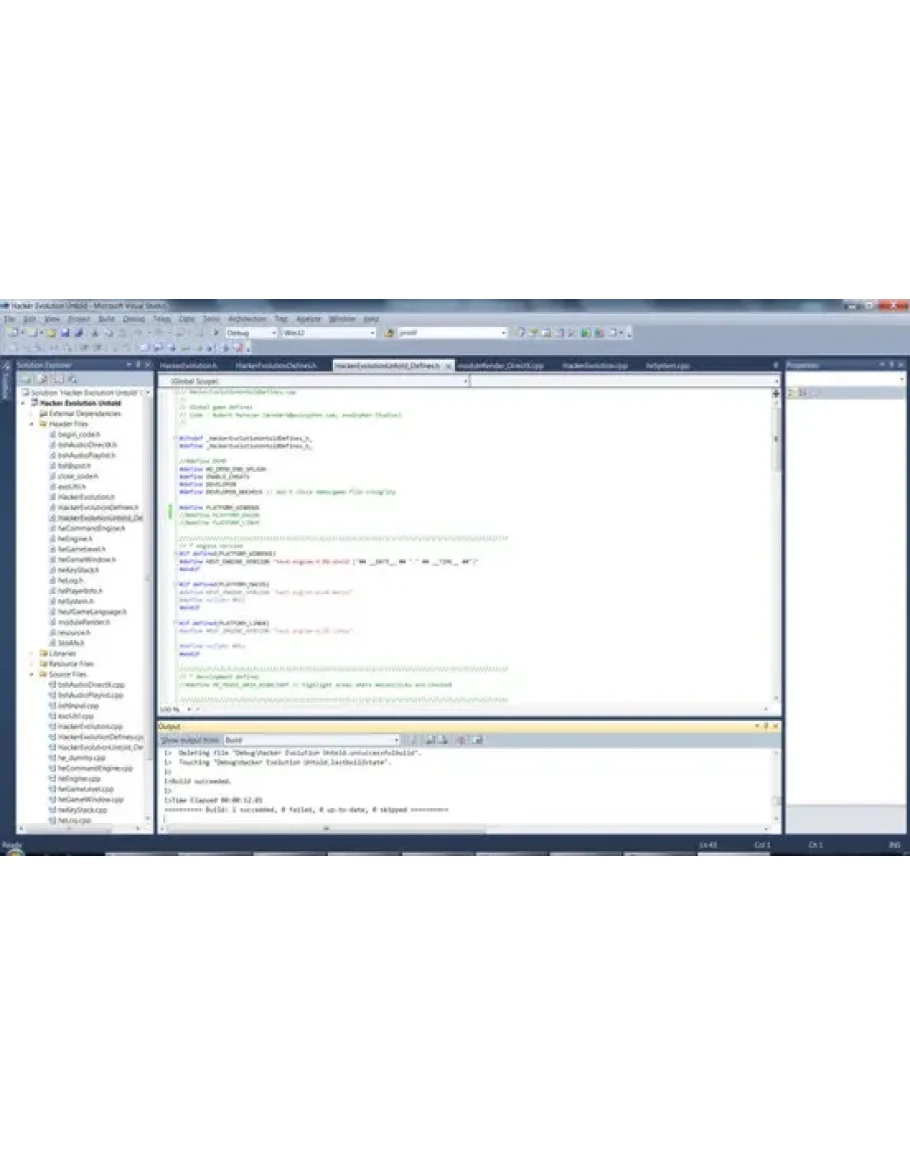The image size is (910, 1155).
Task: Switch to the HackerEvolution.cpp tab
Action: [594, 366]
